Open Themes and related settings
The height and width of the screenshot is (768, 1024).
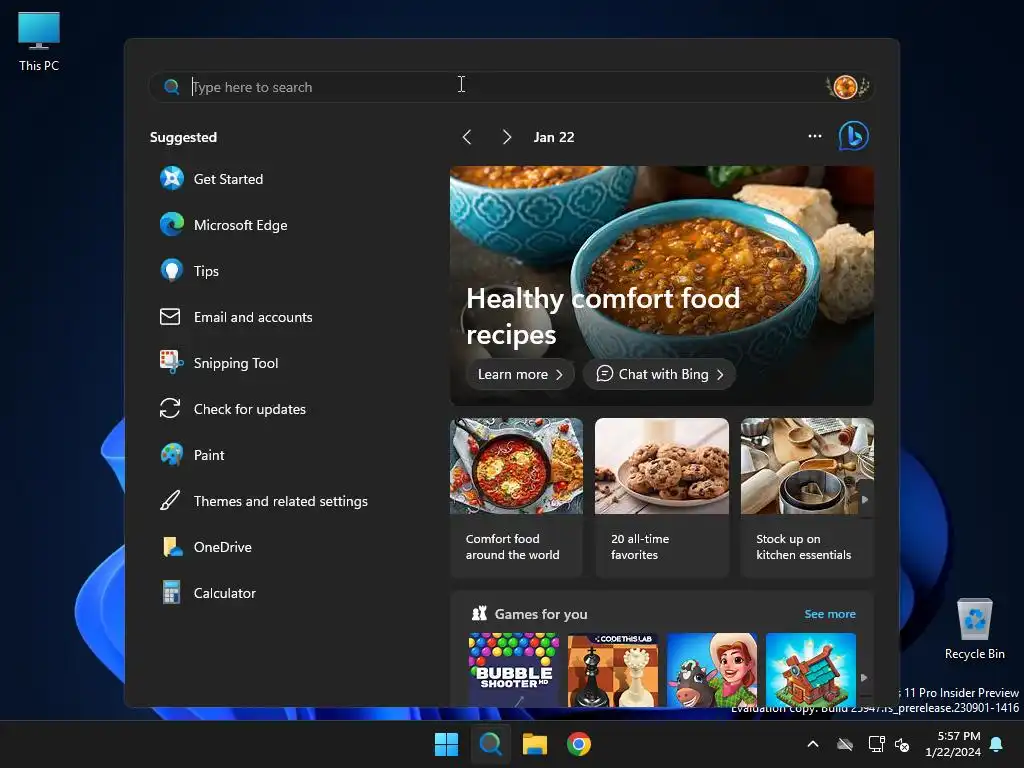[264, 501]
